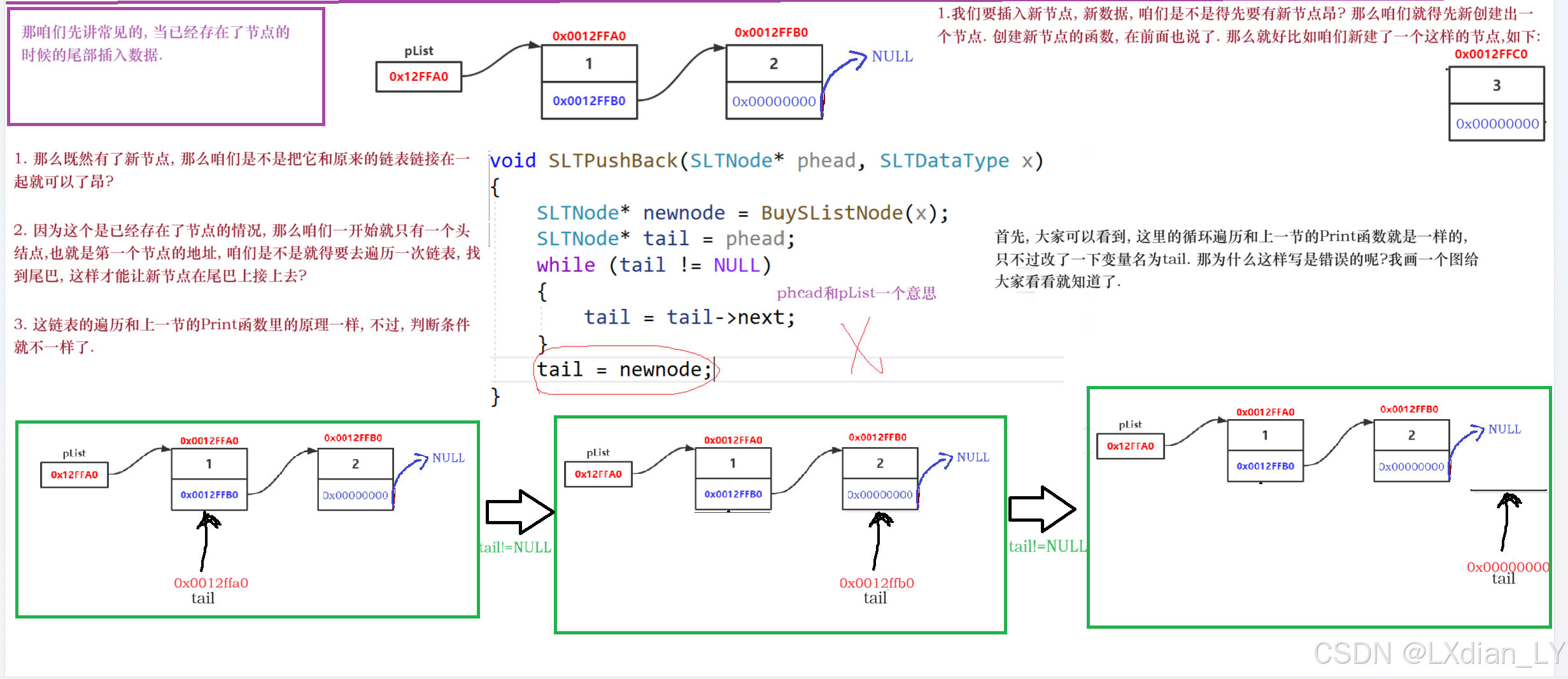Select the green tail!=NULL label after the first box
This screenshot has height=679, width=1568.
515,547
